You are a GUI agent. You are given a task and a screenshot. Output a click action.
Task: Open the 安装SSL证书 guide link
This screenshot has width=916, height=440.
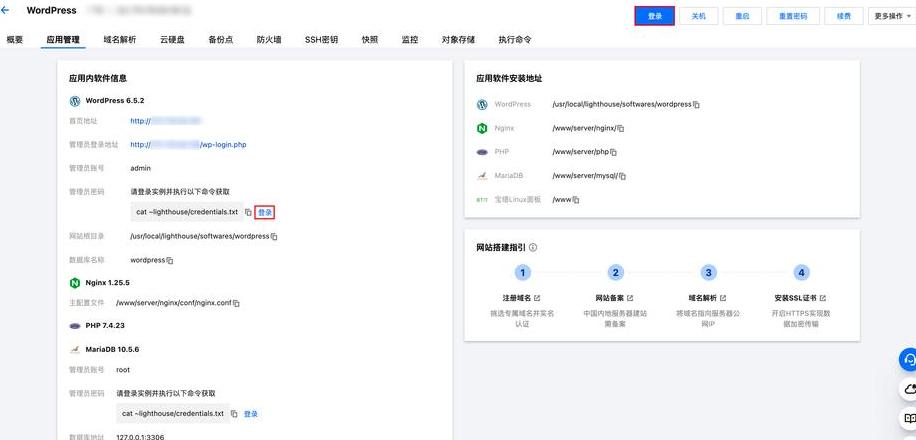(800, 298)
